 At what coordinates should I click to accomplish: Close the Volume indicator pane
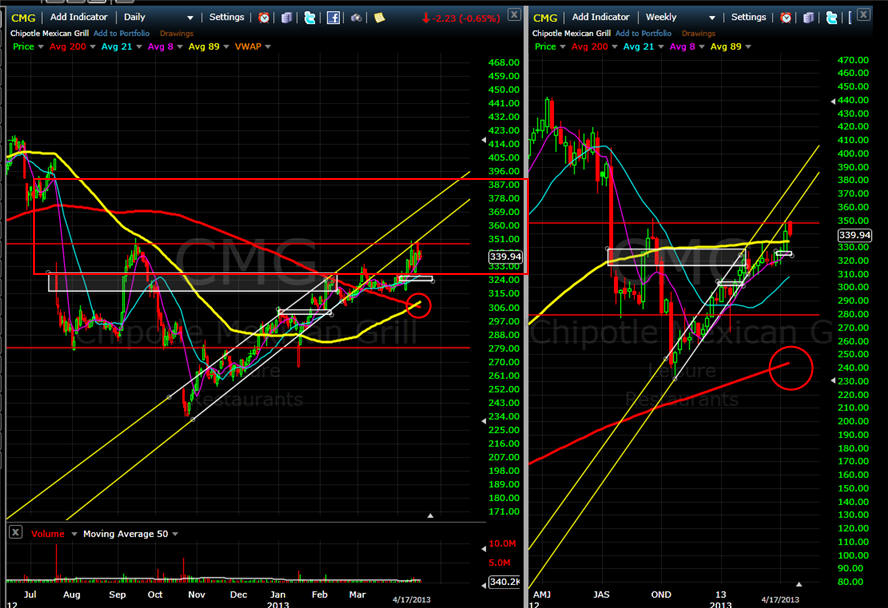tap(16, 533)
